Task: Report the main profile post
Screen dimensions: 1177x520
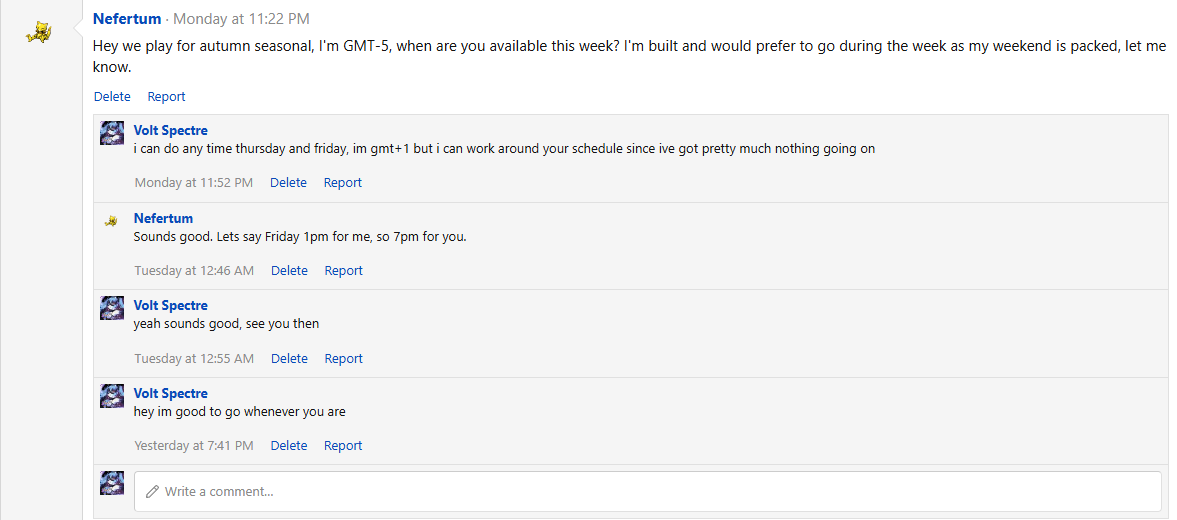Action: [x=166, y=97]
